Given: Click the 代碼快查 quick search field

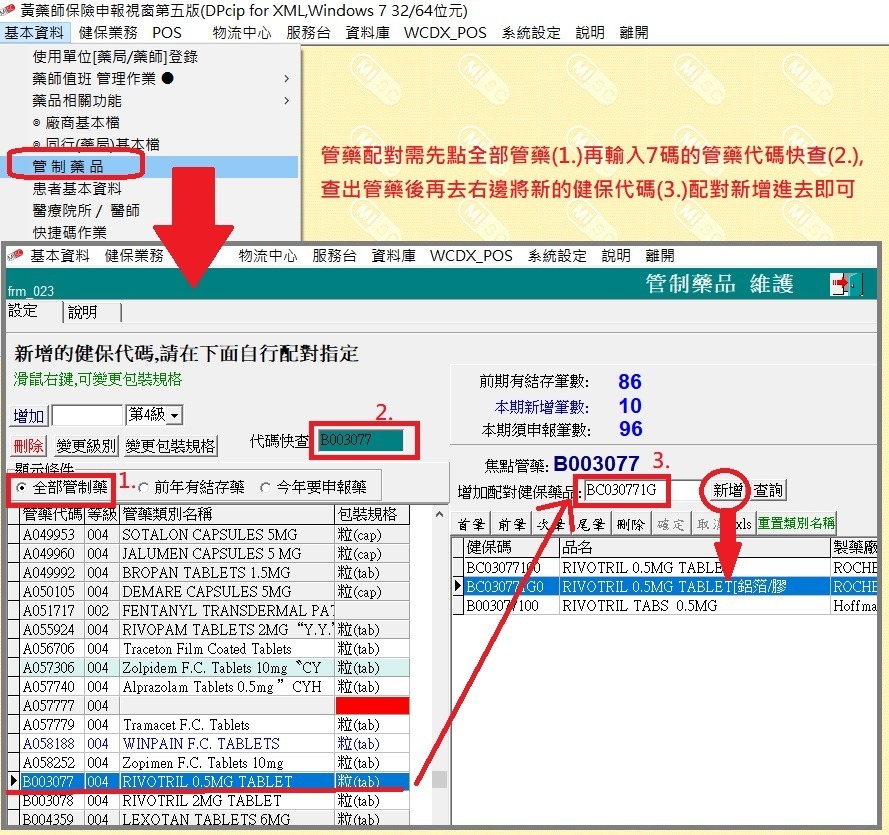Looking at the screenshot, I should 359,440.
